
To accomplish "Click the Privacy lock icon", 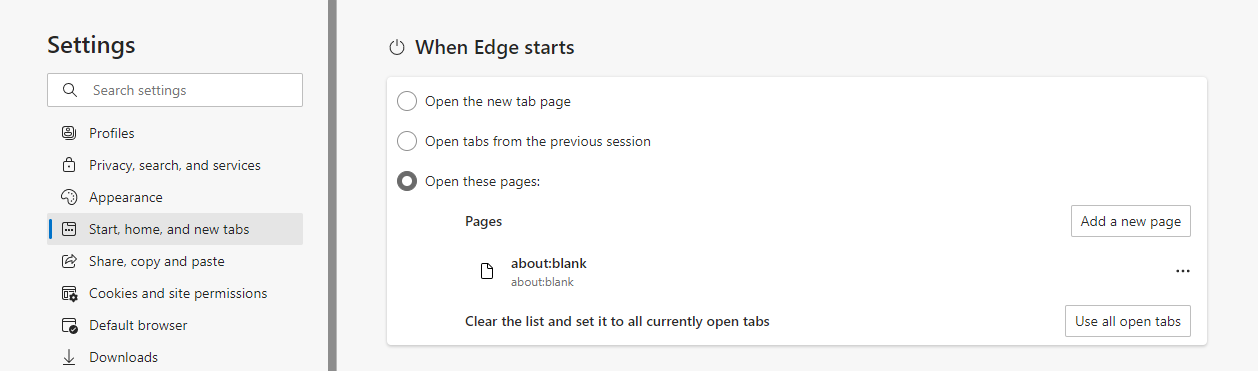I will pos(69,165).
